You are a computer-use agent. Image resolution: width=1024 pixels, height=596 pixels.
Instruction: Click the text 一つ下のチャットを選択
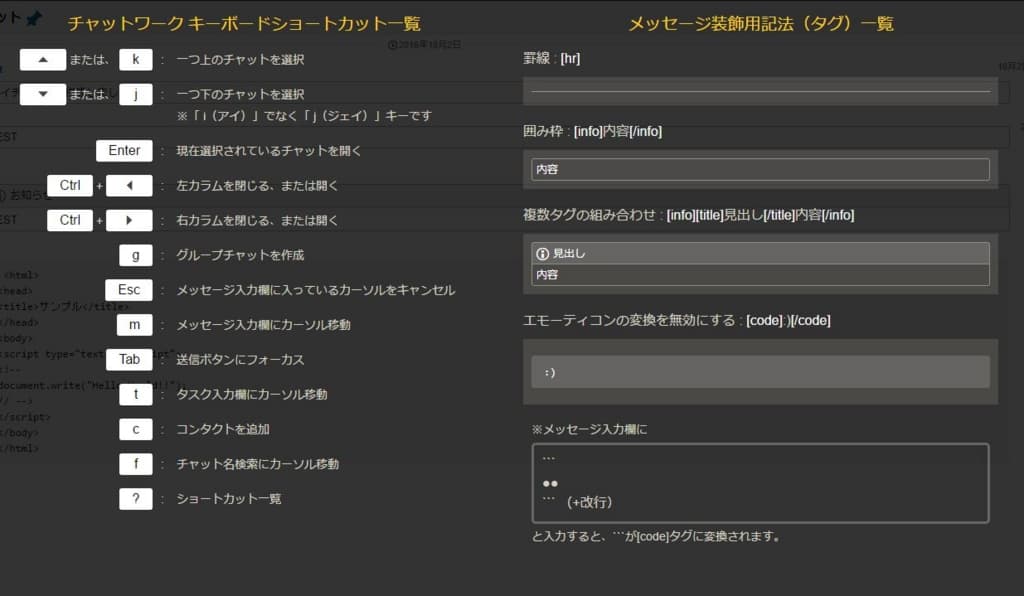click(240, 94)
